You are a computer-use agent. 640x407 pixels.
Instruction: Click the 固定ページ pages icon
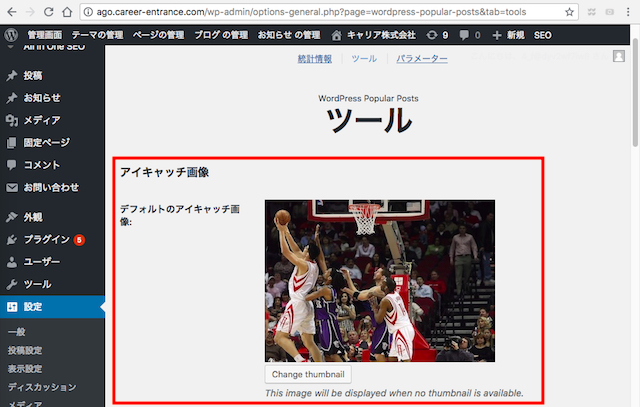pyautogui.click(x=12, y=142)
